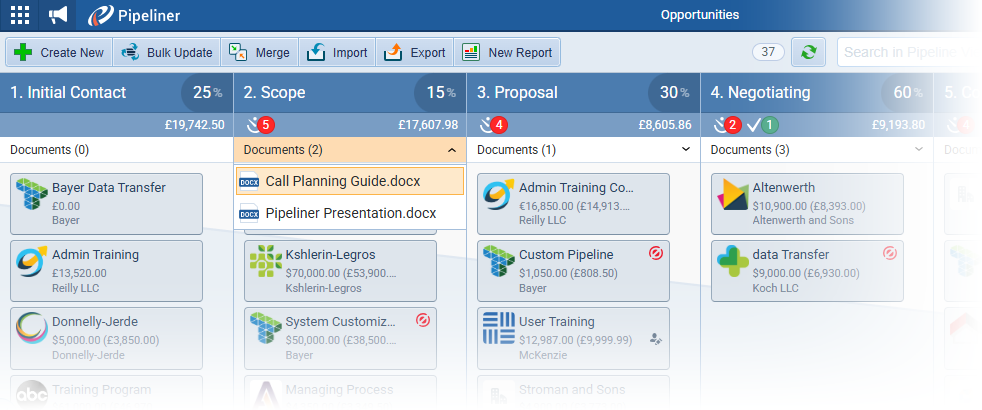Click the user icon on User Training card

point(656,339)
